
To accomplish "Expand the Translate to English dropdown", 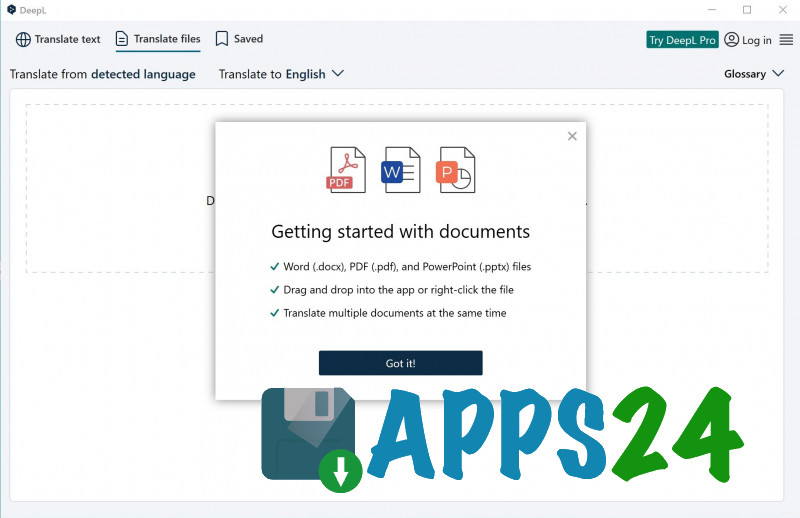I will [x=281, y=74].
